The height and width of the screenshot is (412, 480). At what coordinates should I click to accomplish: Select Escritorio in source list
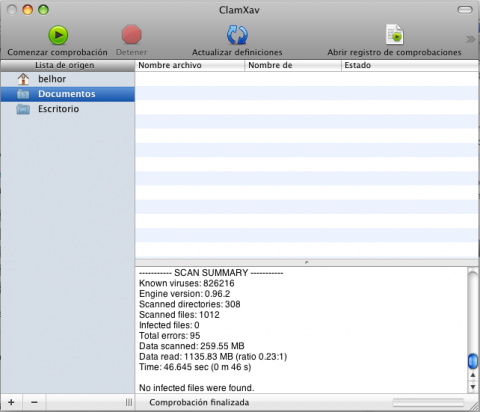[x=68, y=109]
